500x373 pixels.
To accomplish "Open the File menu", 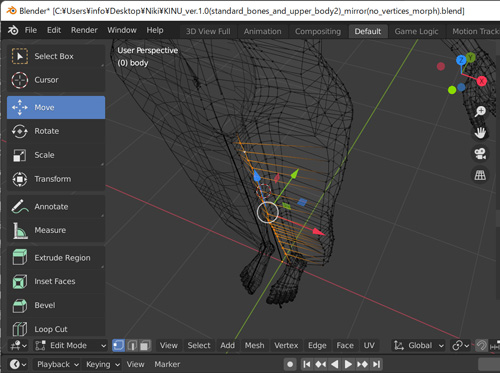I will click(x=31, y=30).
